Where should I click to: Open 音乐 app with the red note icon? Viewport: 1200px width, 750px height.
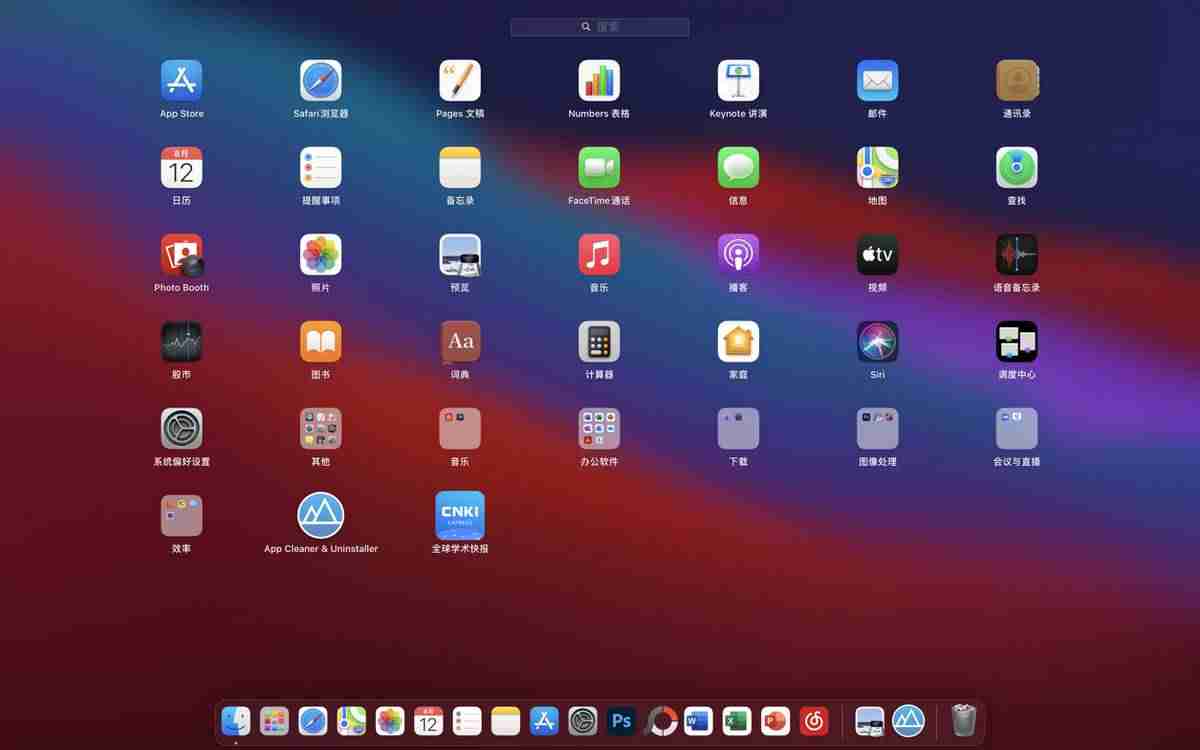599,255
